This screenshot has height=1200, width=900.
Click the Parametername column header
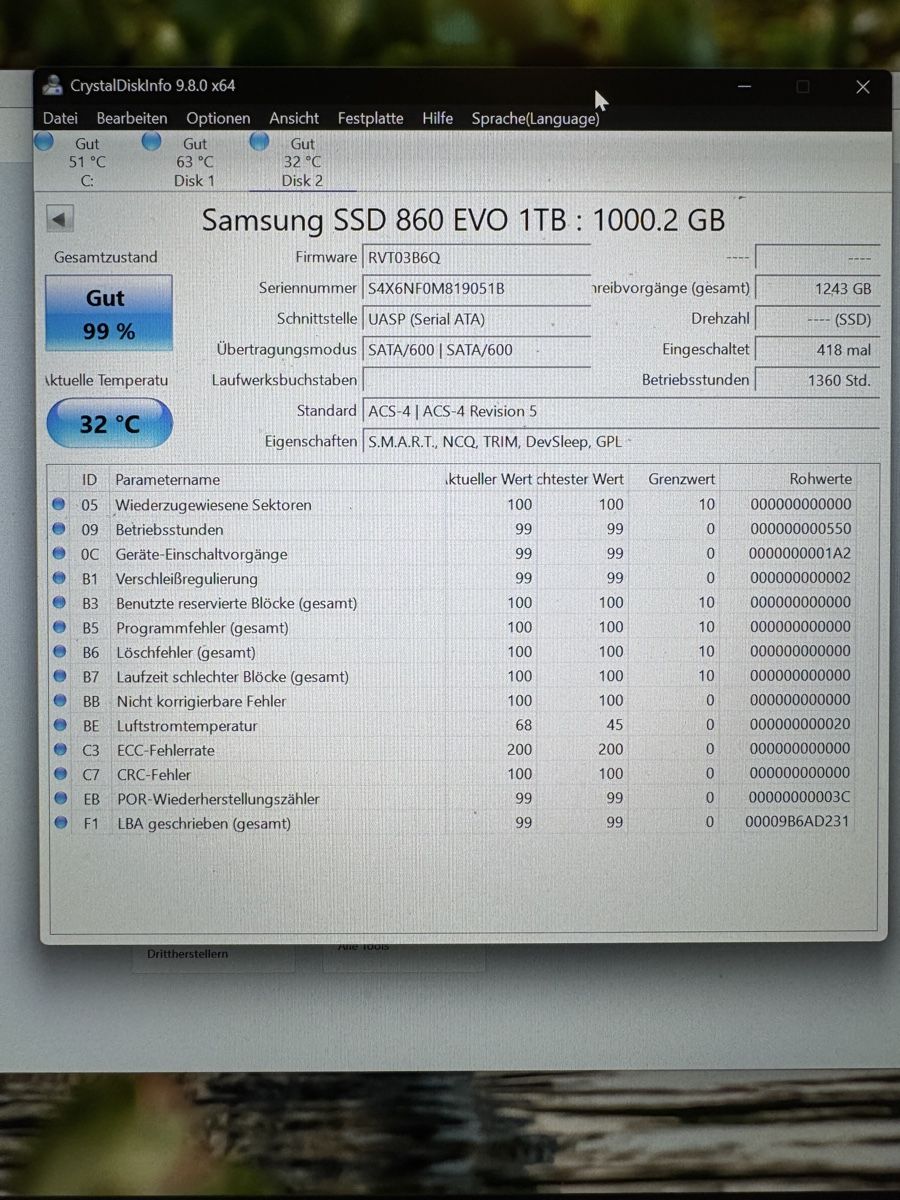tap(167, 480)
